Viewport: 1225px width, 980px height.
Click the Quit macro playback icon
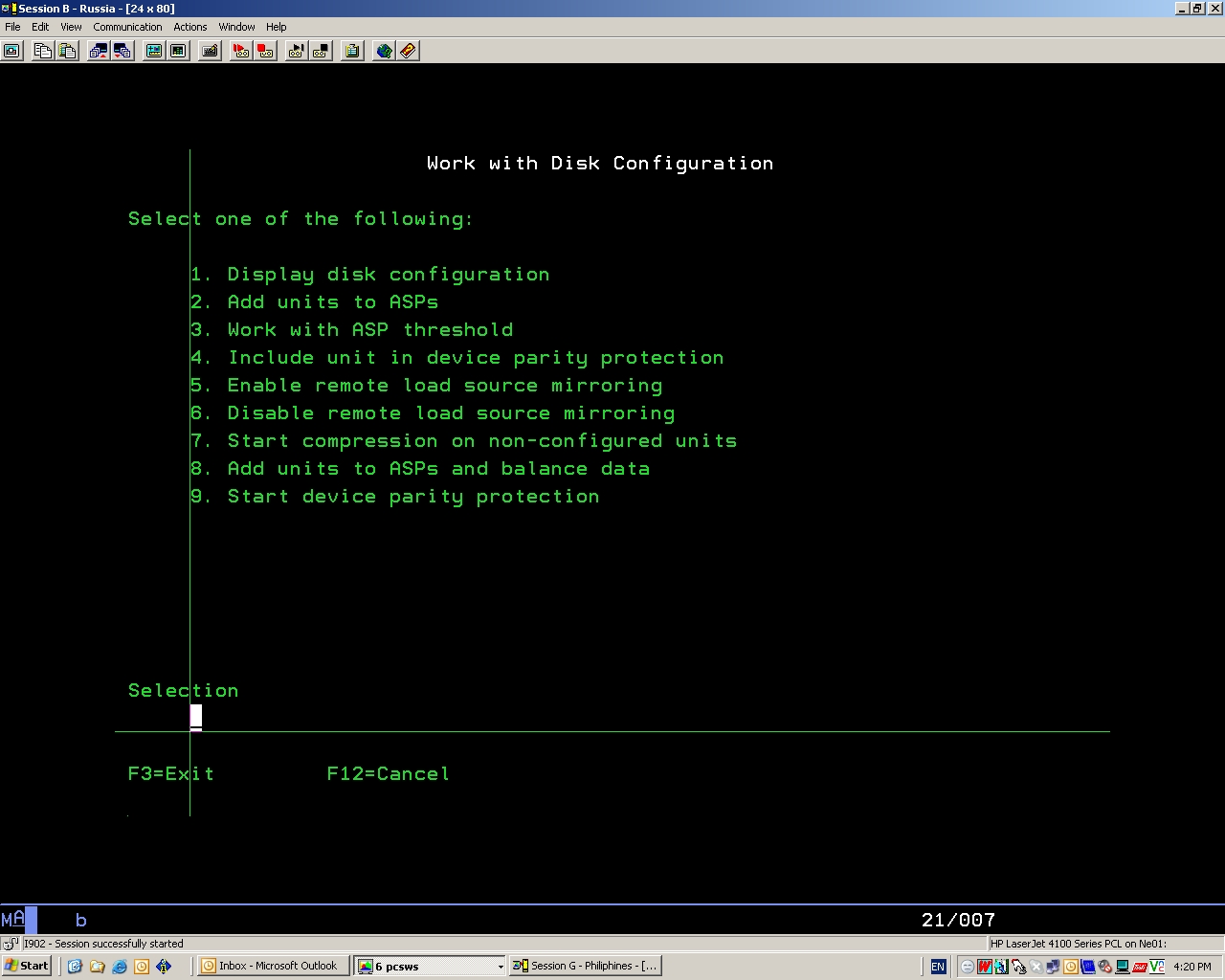coord(321,51)
